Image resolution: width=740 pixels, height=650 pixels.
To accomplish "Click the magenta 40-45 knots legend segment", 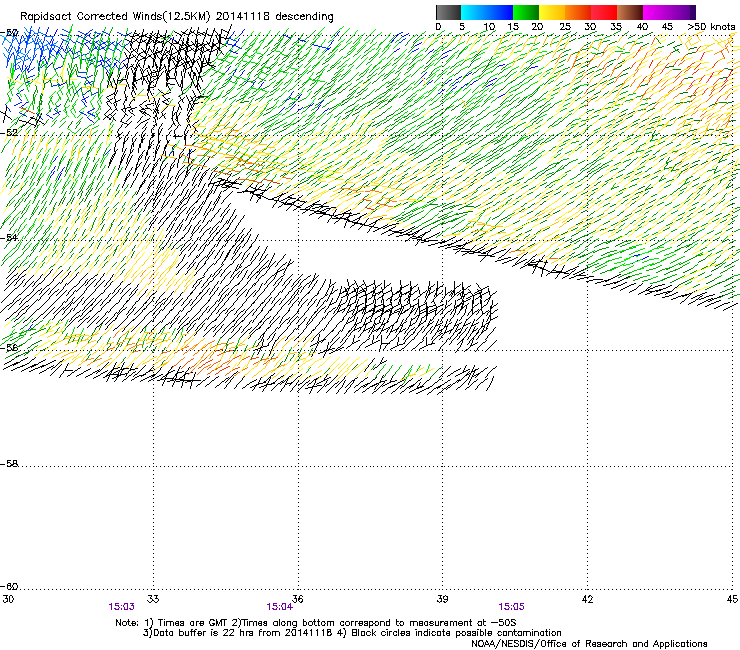I will [x=656, y=12].
